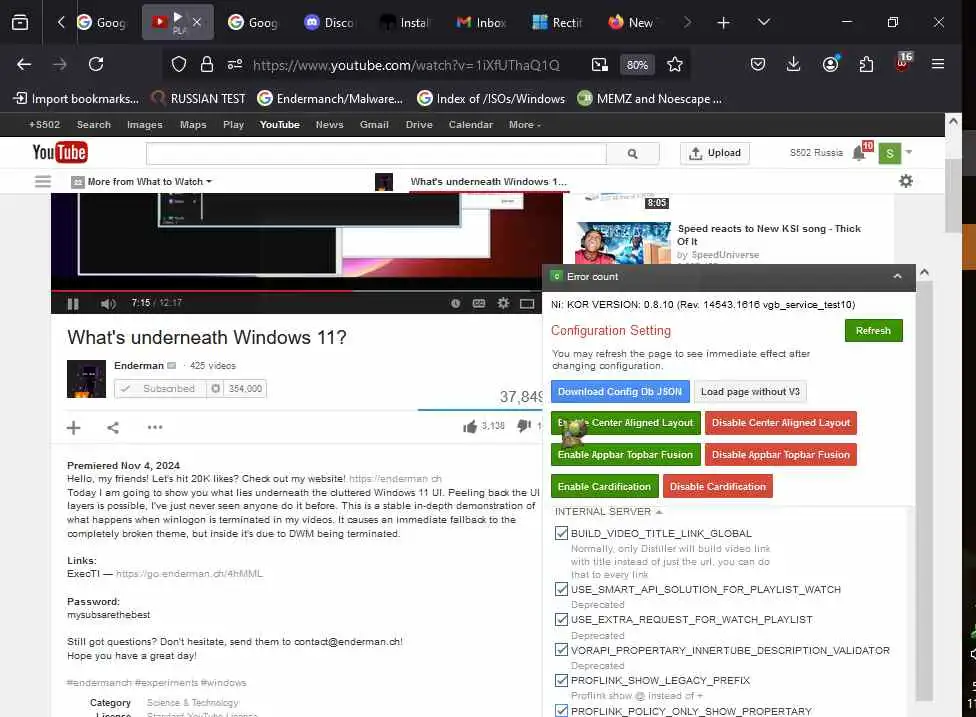The image size is (976, 717).
Task: Open Calendar in the Google bar
Action: (471, 124)
